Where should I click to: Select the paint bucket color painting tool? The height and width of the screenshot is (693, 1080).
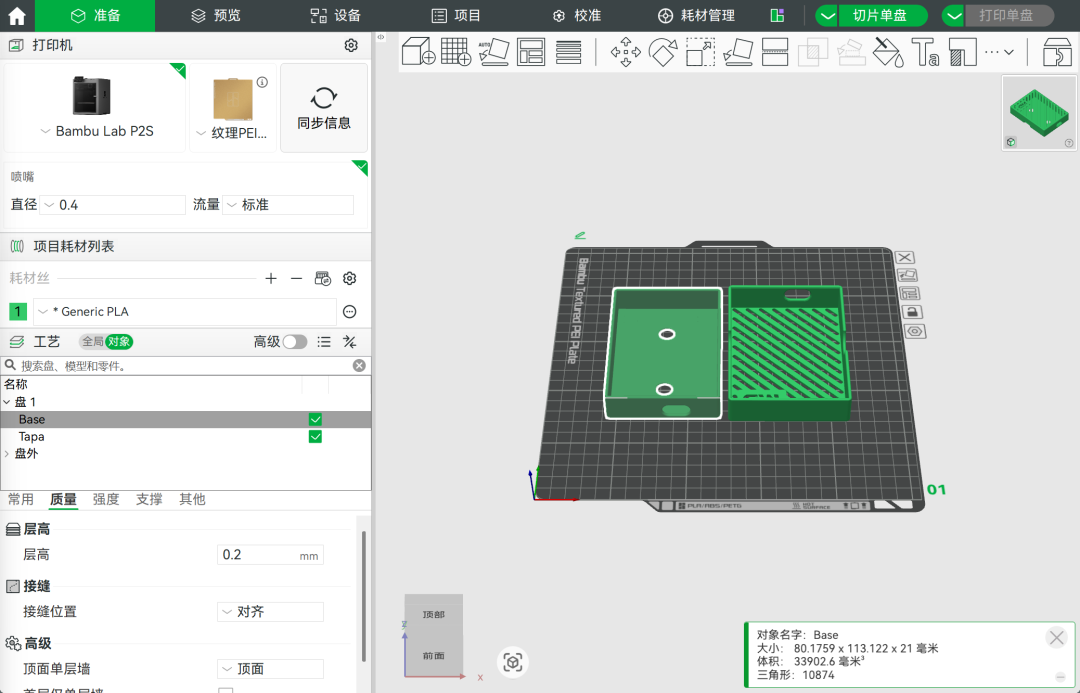[888, 52]
